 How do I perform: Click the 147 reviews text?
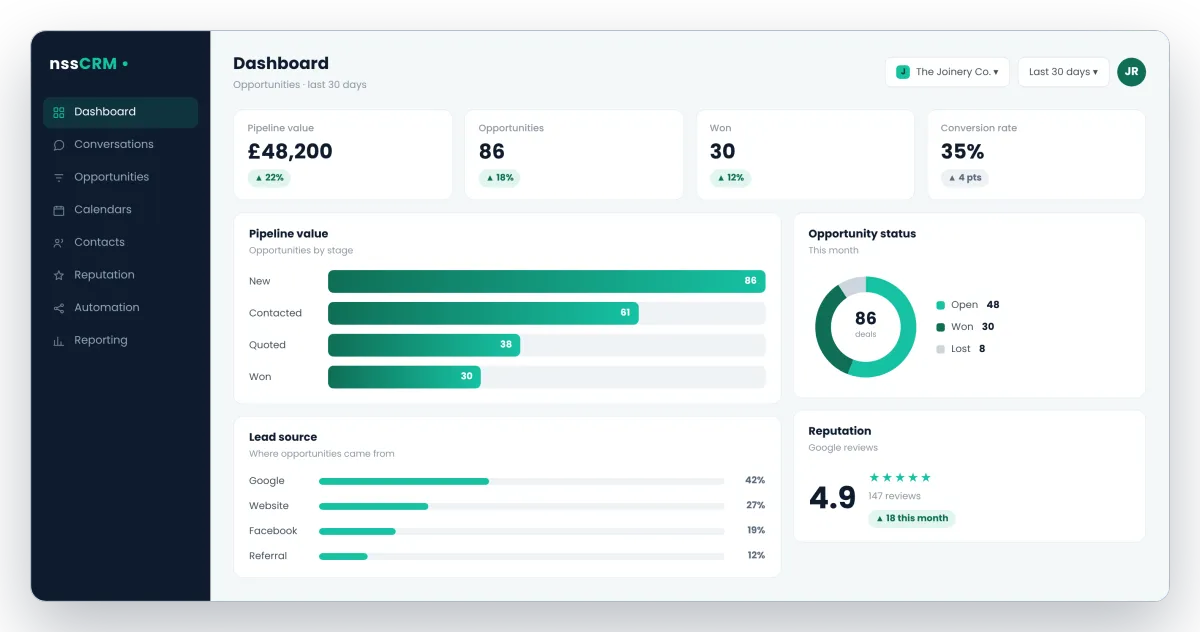[x=894, y=496]
